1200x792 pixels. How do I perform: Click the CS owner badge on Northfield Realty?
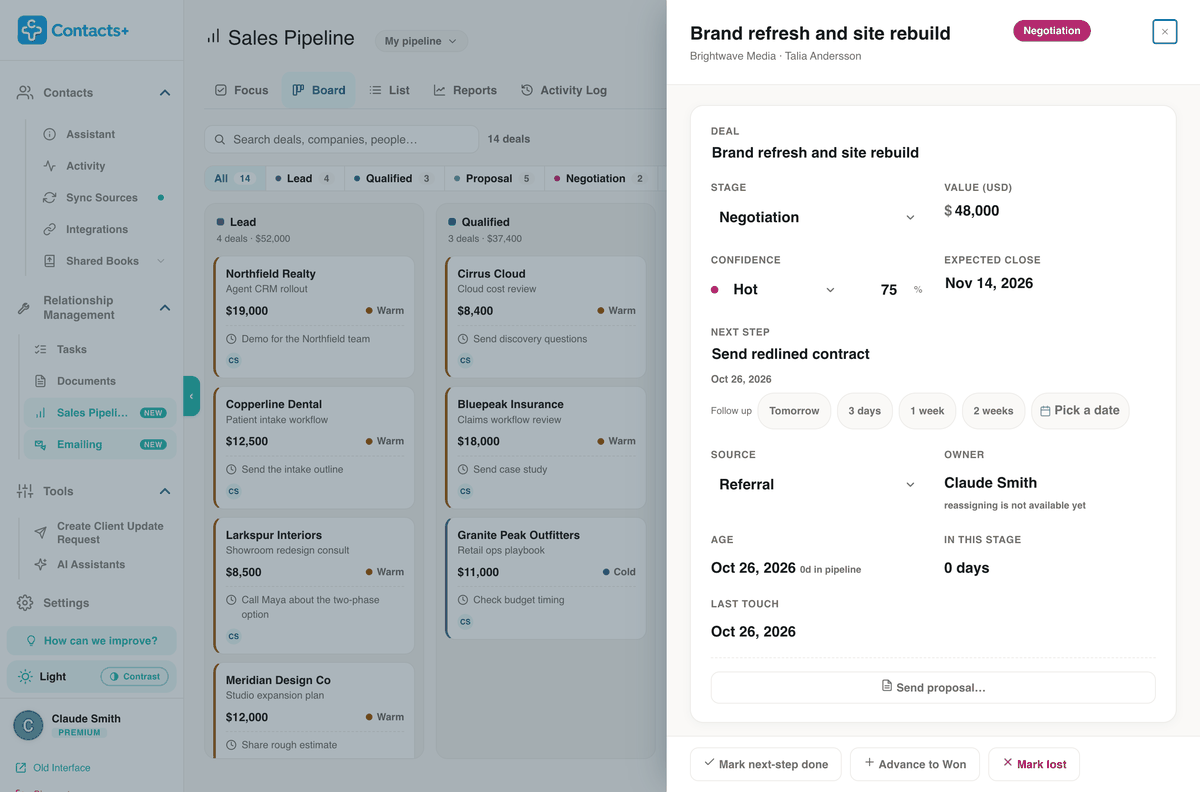coord(234,360)
